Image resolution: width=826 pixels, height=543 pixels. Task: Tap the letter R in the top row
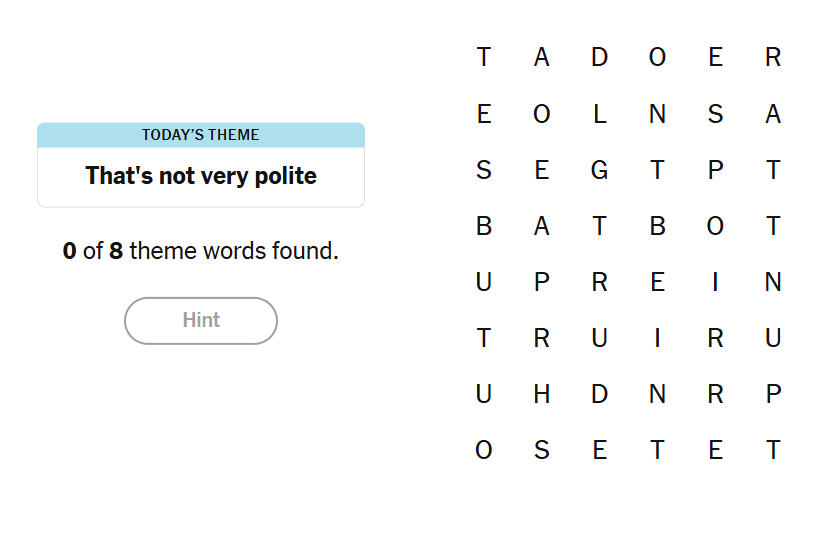click(772, 58)
